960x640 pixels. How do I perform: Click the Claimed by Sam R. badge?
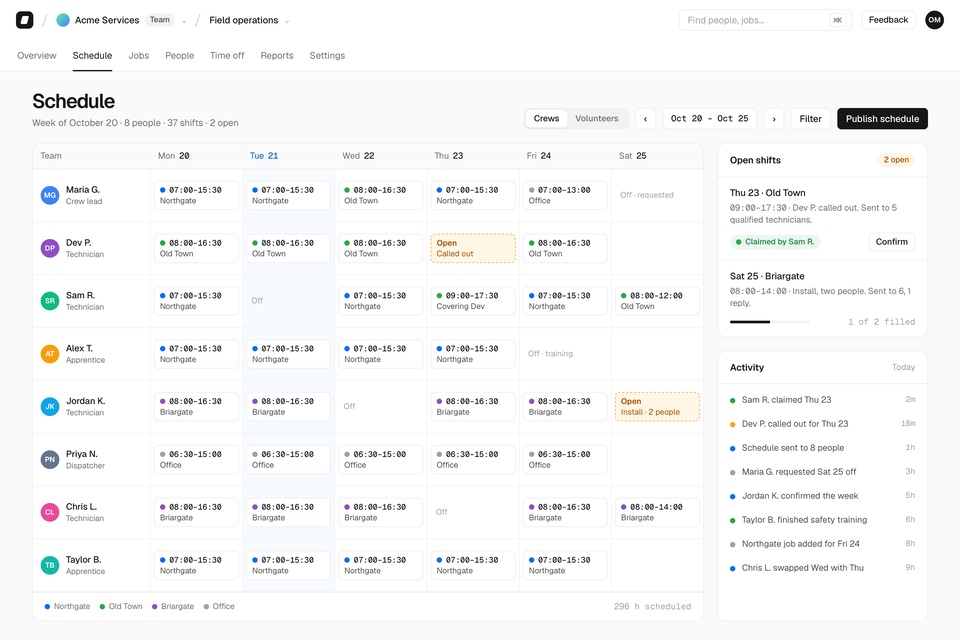click(774, 242)
